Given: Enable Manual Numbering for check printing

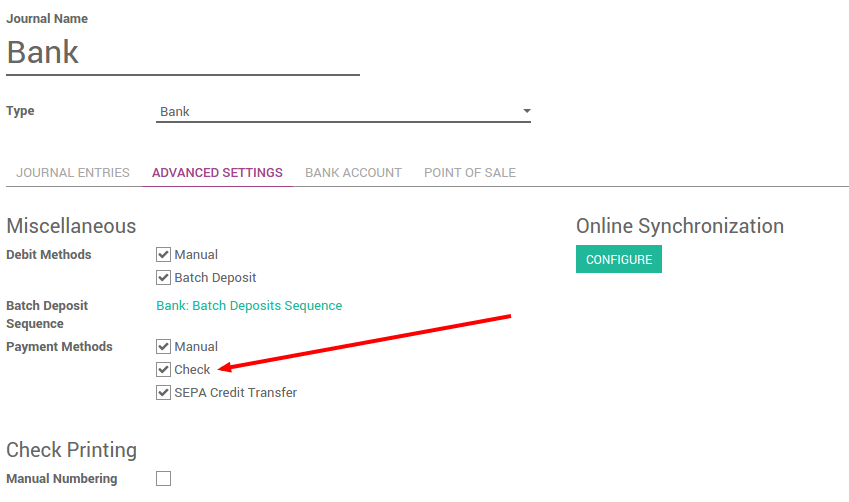Looking at the screenshot, I should pos(163,479).
